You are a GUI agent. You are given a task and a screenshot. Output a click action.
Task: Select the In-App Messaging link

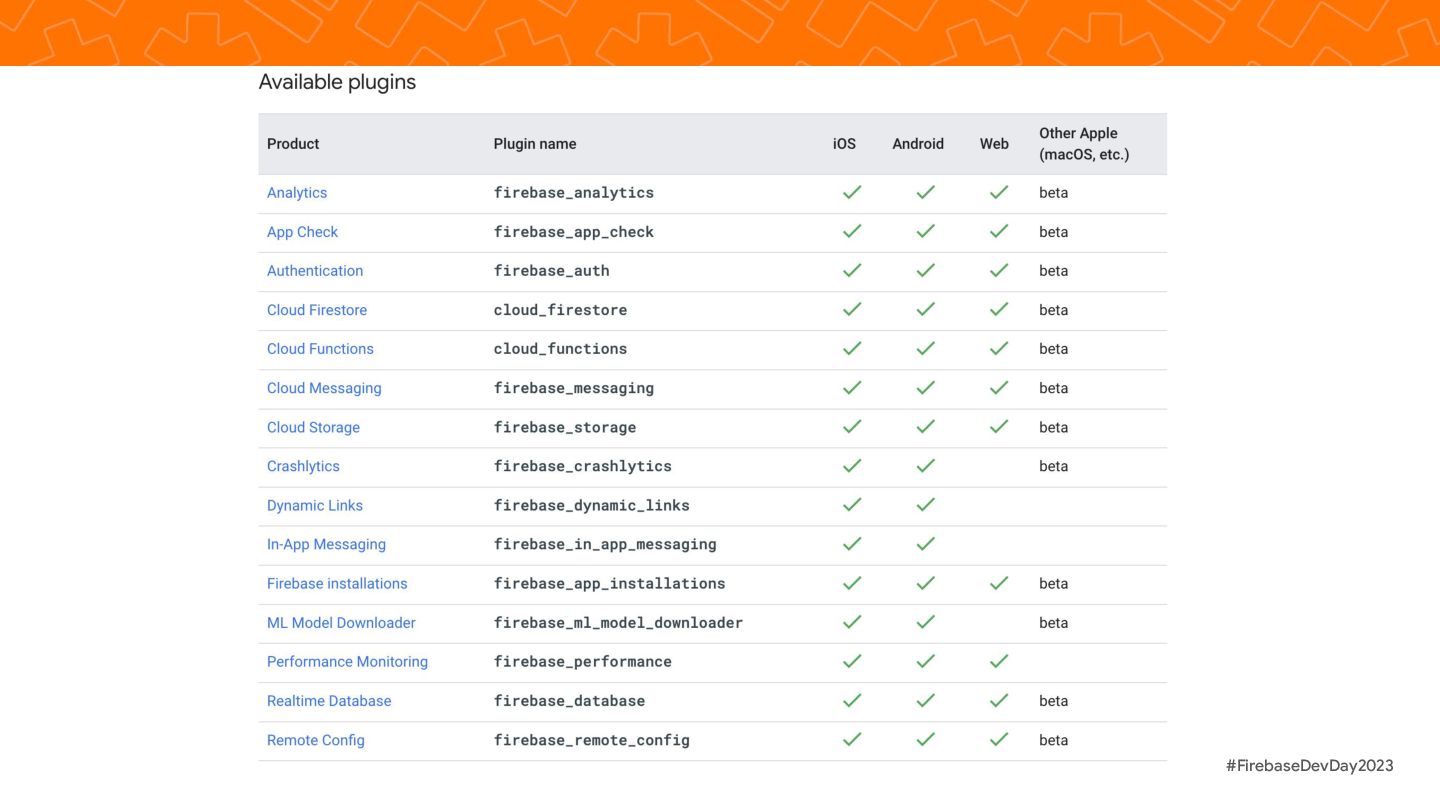pos(326,544)
